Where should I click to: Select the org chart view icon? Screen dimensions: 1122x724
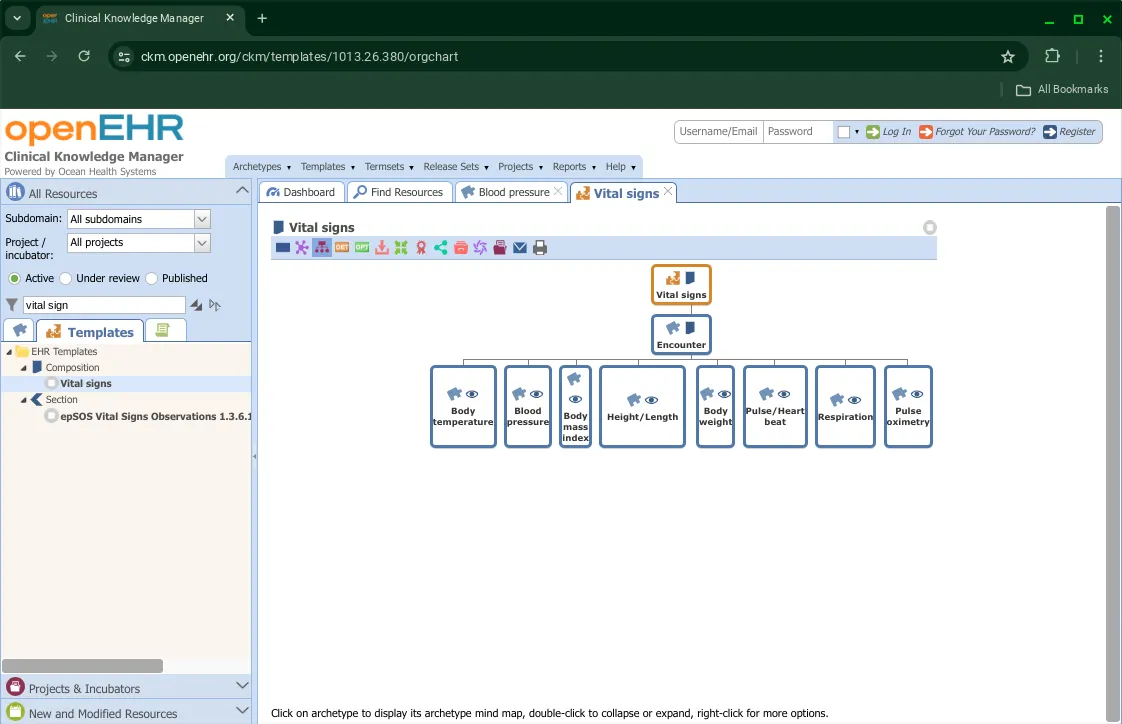(322, 248)
